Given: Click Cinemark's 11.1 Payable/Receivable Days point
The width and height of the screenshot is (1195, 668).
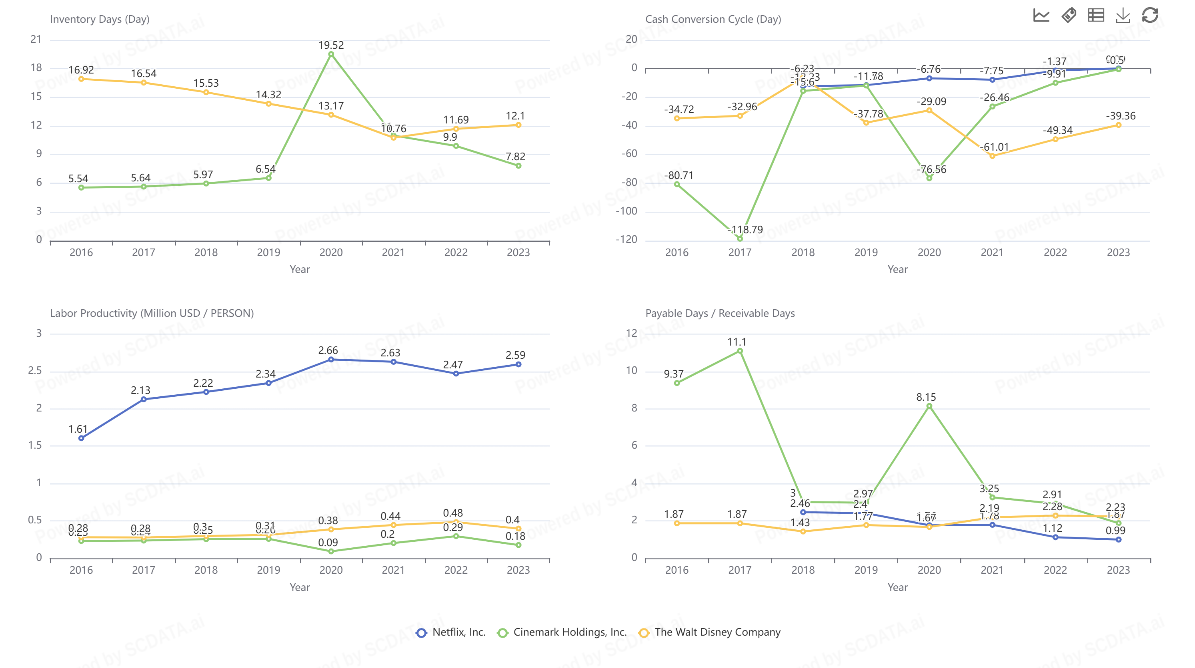Looking at the screenshot, I should [x=740, y=351].
